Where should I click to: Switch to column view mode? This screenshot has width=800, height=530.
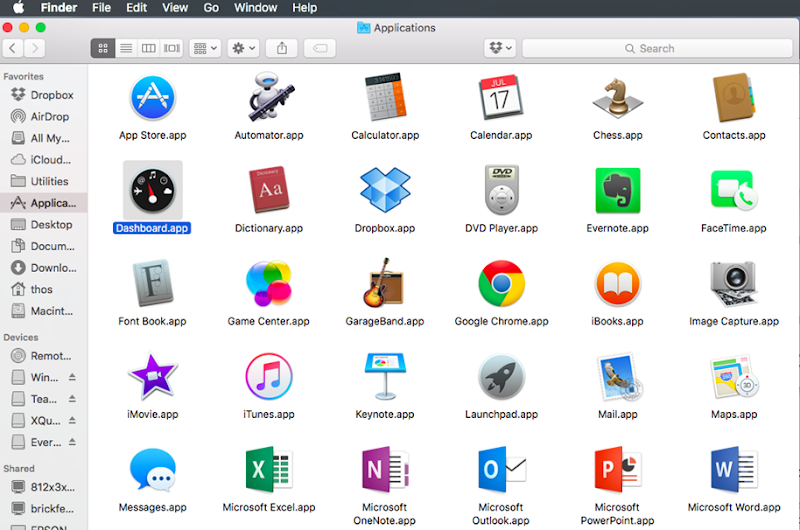point(148,48)
